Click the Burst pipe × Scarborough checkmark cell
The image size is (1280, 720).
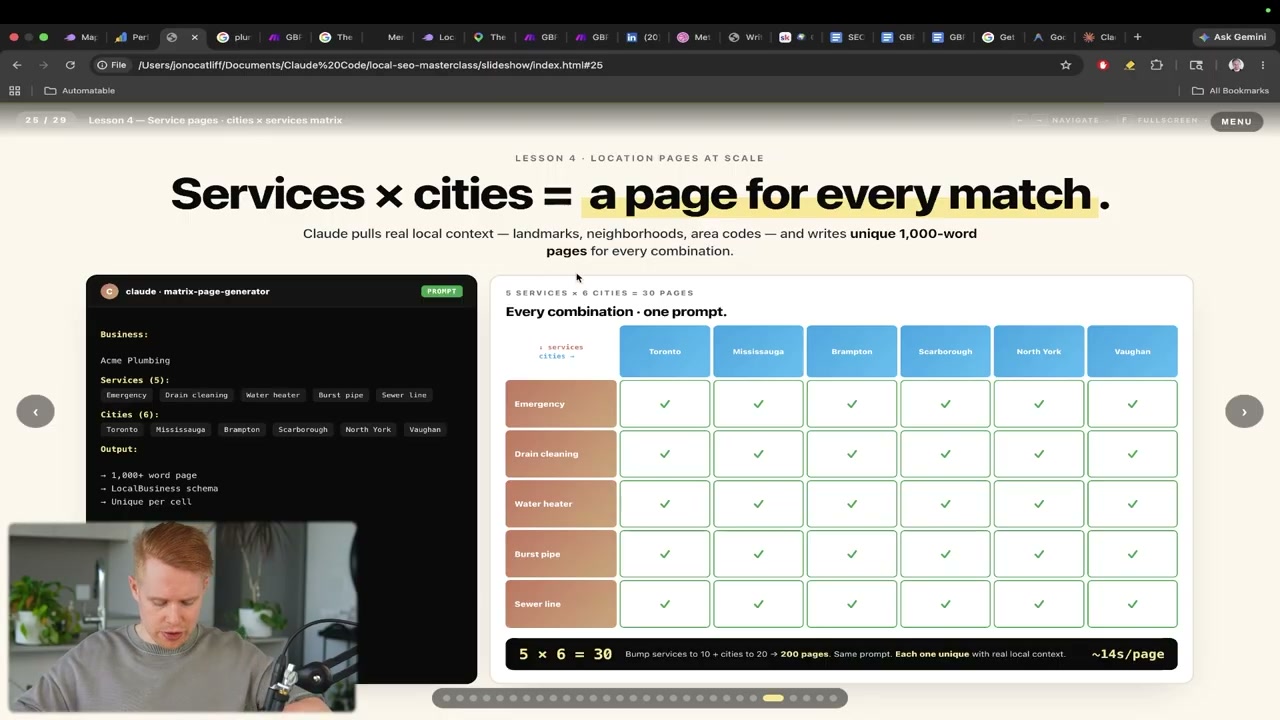pos(945,554)
